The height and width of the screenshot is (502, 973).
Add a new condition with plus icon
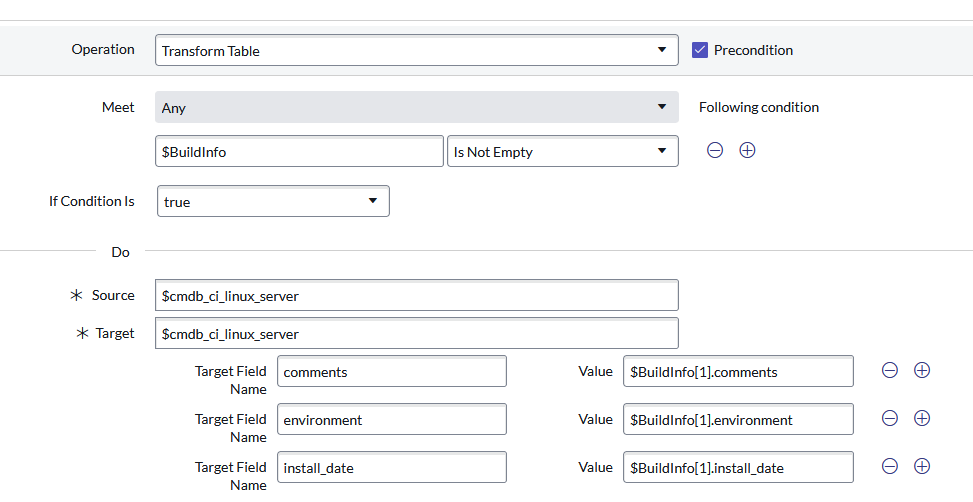[747, 151]
